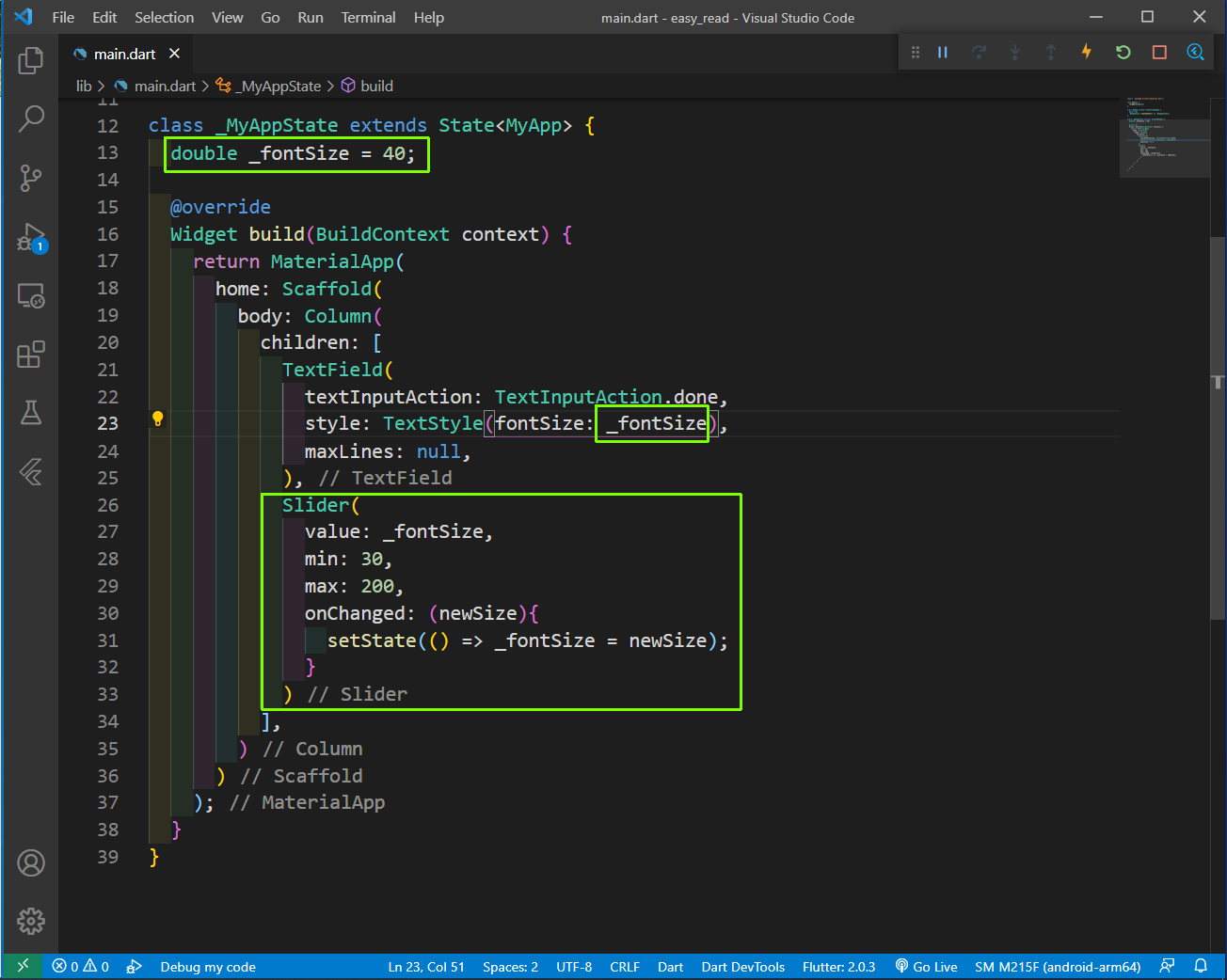Screen dimensions: 1227x980
Task: Open the Edit menu
Action: click(104, 17)
